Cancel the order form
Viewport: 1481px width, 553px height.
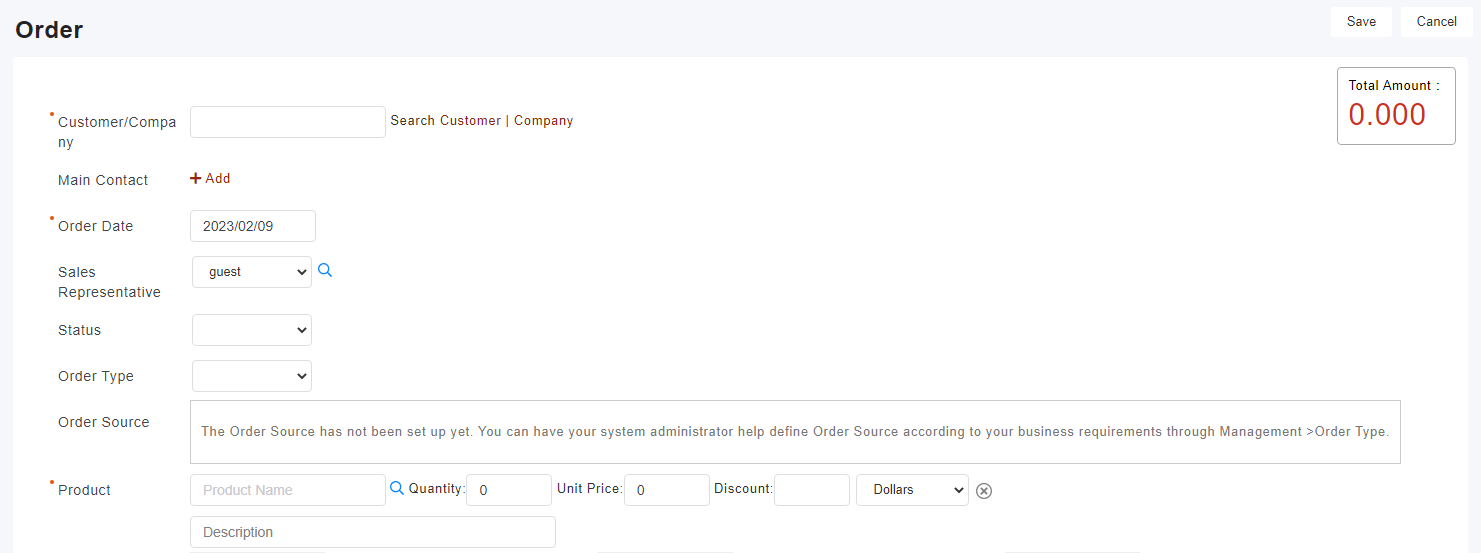[1437, 21]
